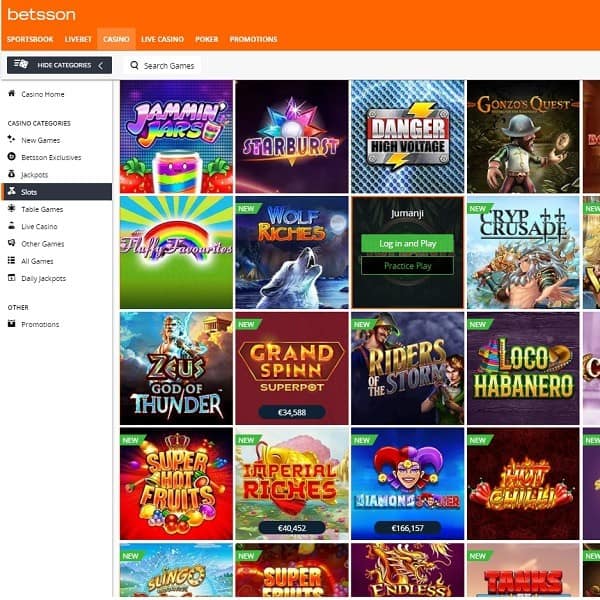Click the Slots category icon
Screen dimensions: 600x600
click(x=11, y=191)
